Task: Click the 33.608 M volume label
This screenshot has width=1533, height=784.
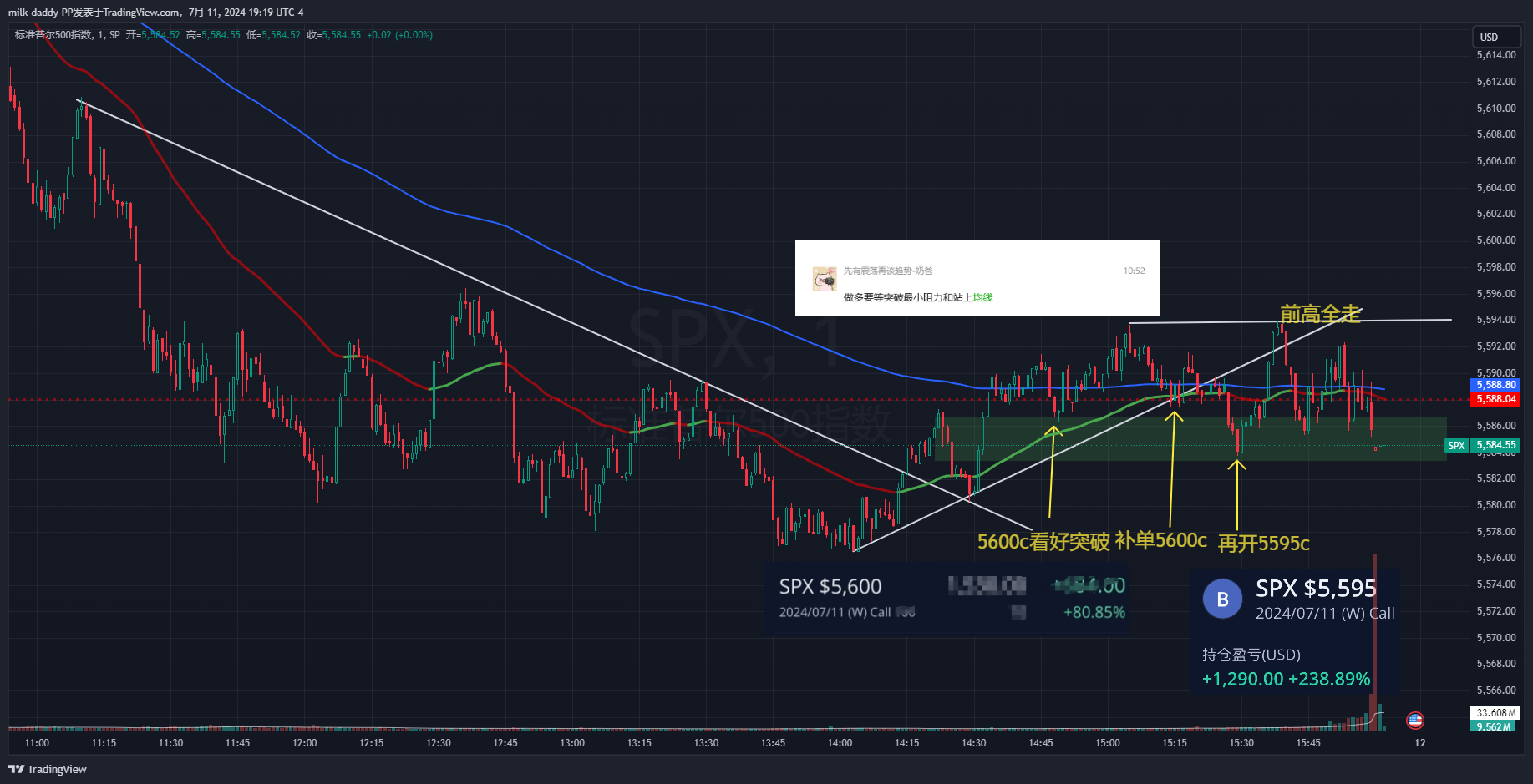Action: click(1495, 712)
